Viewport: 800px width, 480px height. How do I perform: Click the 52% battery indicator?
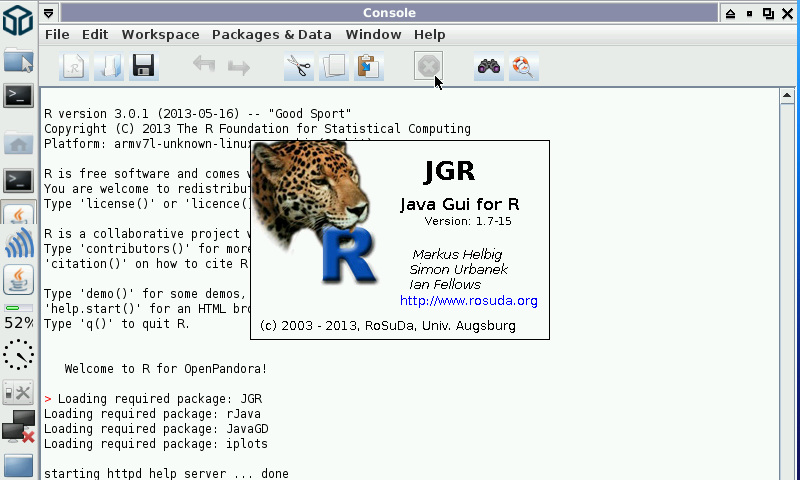pyautogui.click(x=18, y=317)
